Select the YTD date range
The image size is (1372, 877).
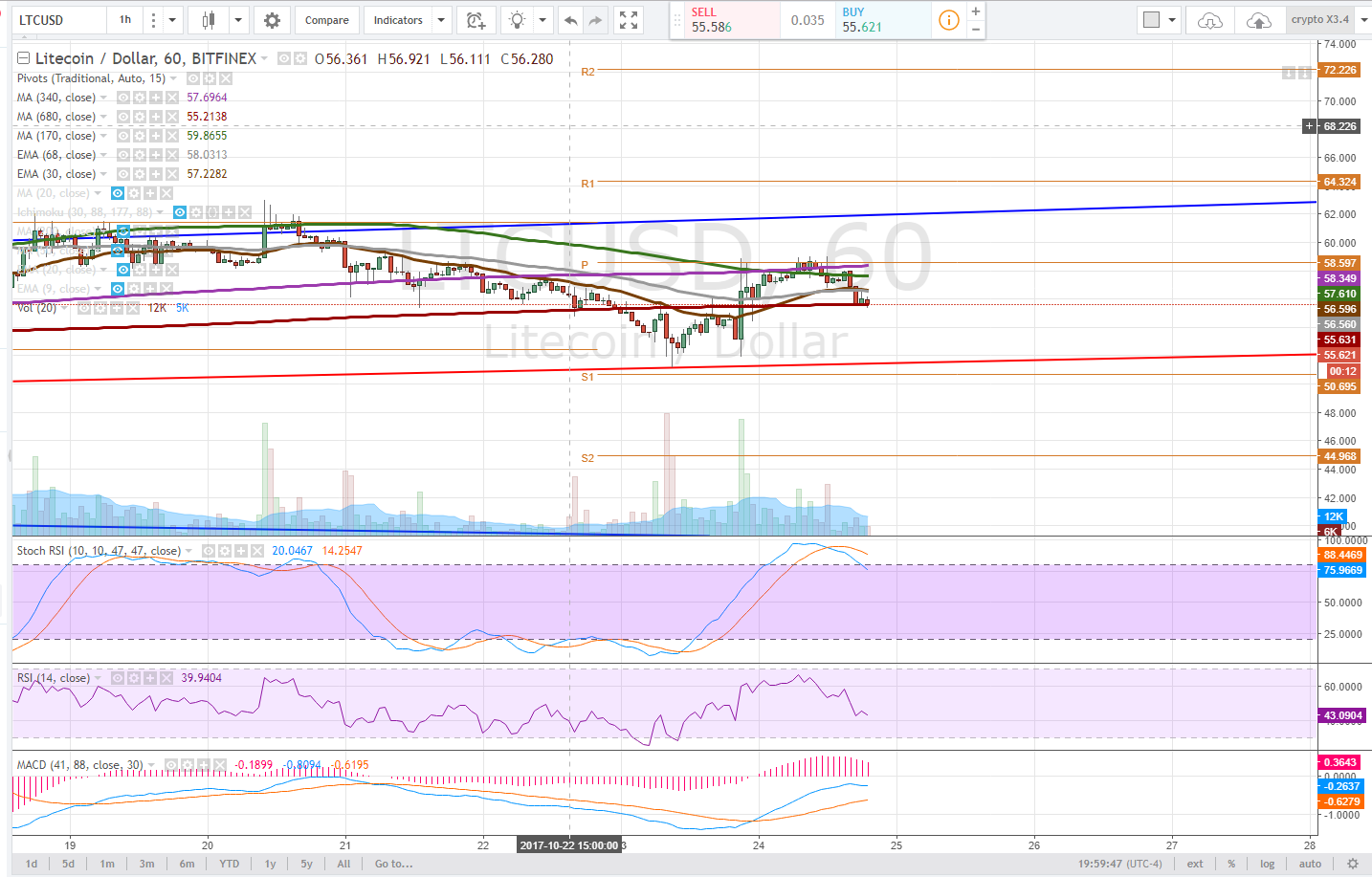(230, 864)
